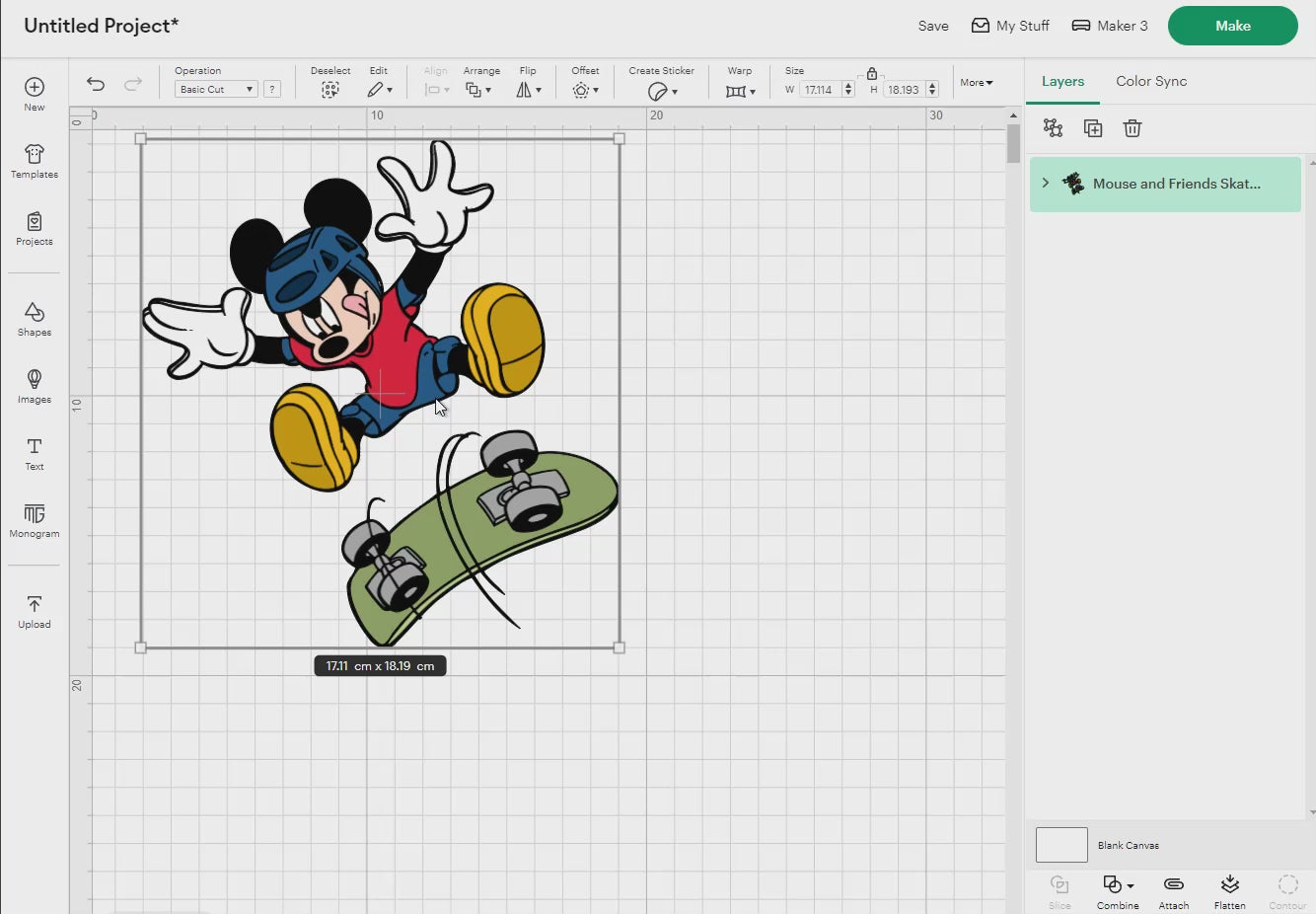The image size is (1316, 914).
Task: Select the Mouse and Friends Skat layer
Action: (1165, 184)
